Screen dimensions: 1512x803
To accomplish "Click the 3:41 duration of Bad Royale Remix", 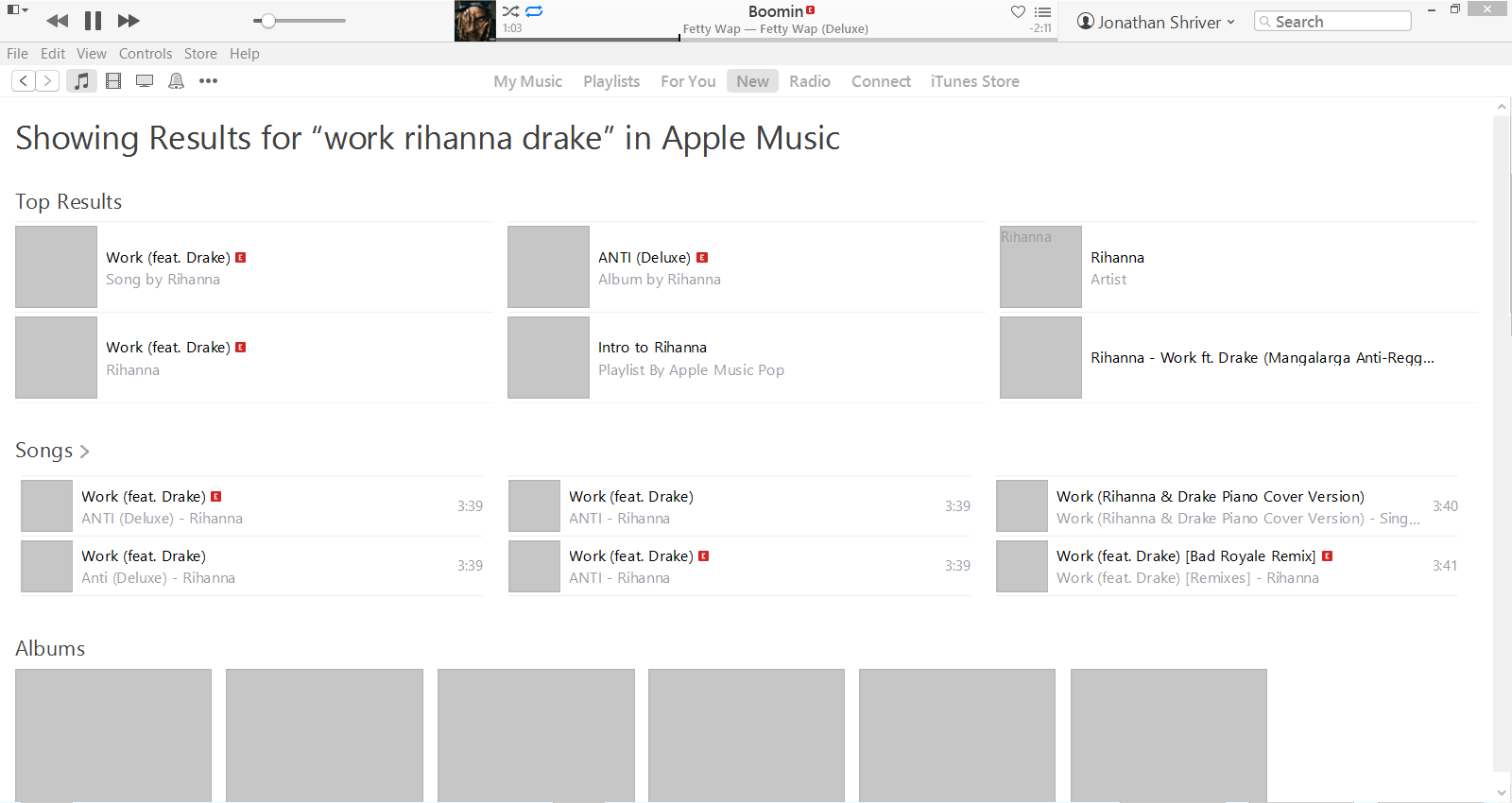I will point(1445,566).
